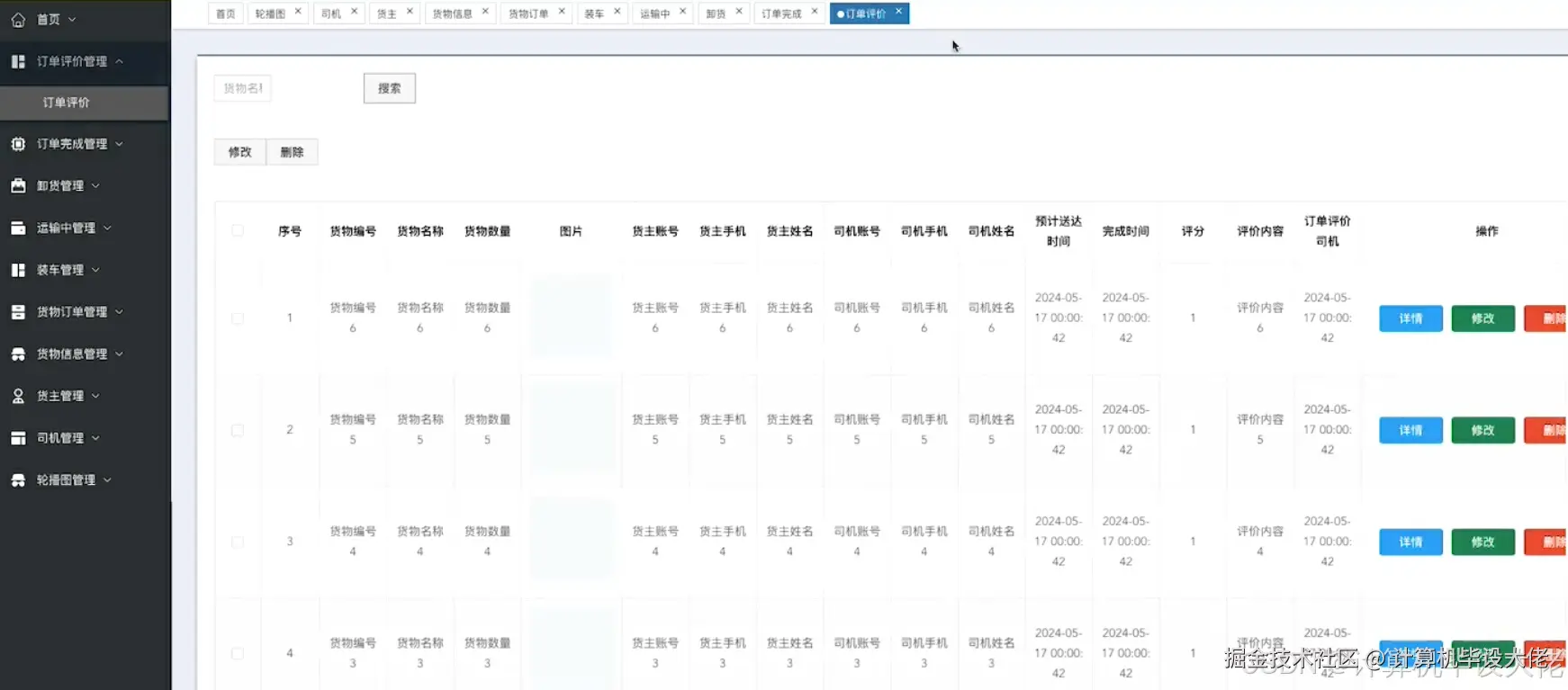1568x690 pixels.
Task: Click the 货主管理 person icon
Action: (x=18, y=396)
